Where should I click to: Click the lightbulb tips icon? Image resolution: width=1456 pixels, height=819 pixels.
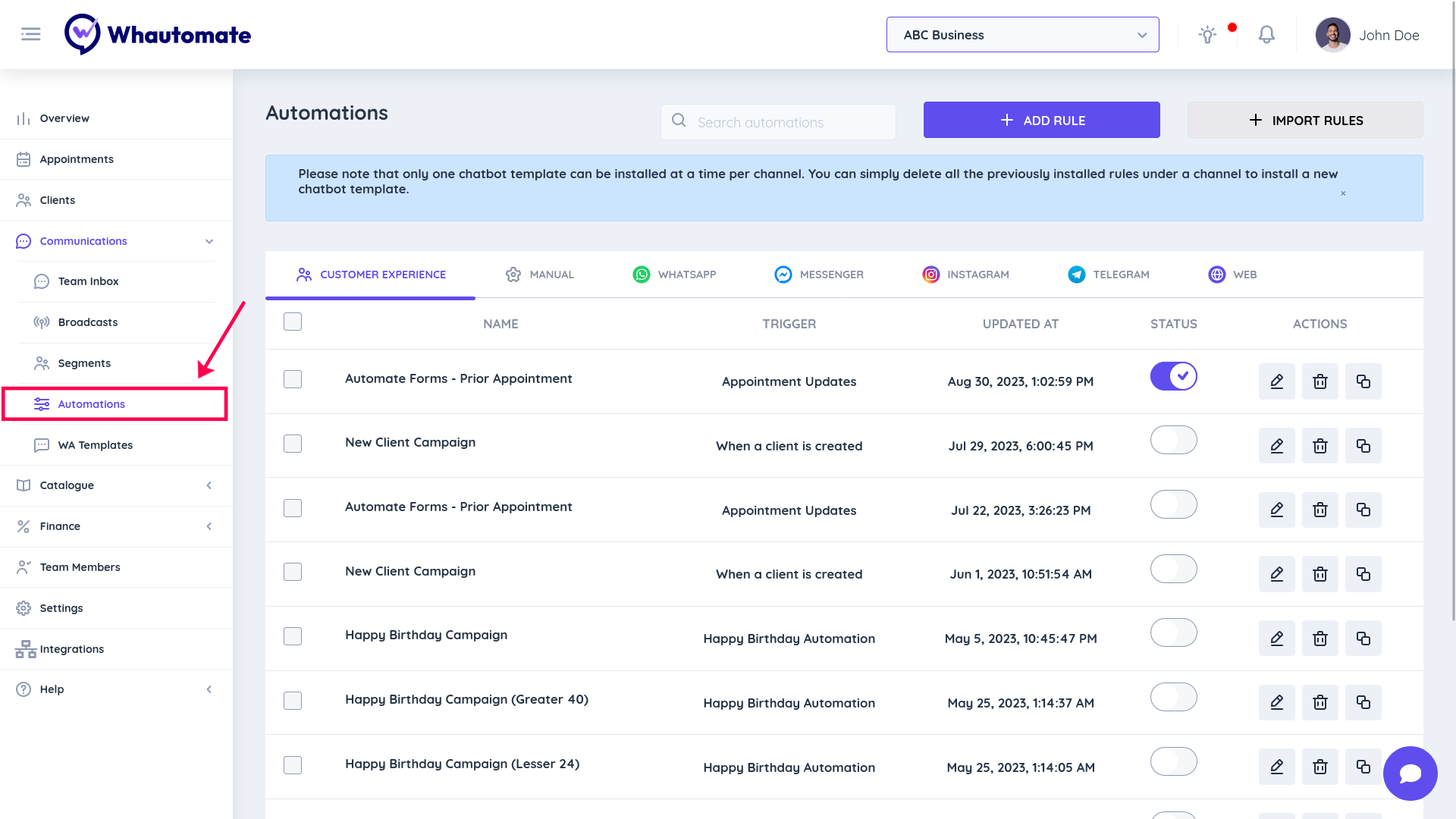click(1207, 35)
